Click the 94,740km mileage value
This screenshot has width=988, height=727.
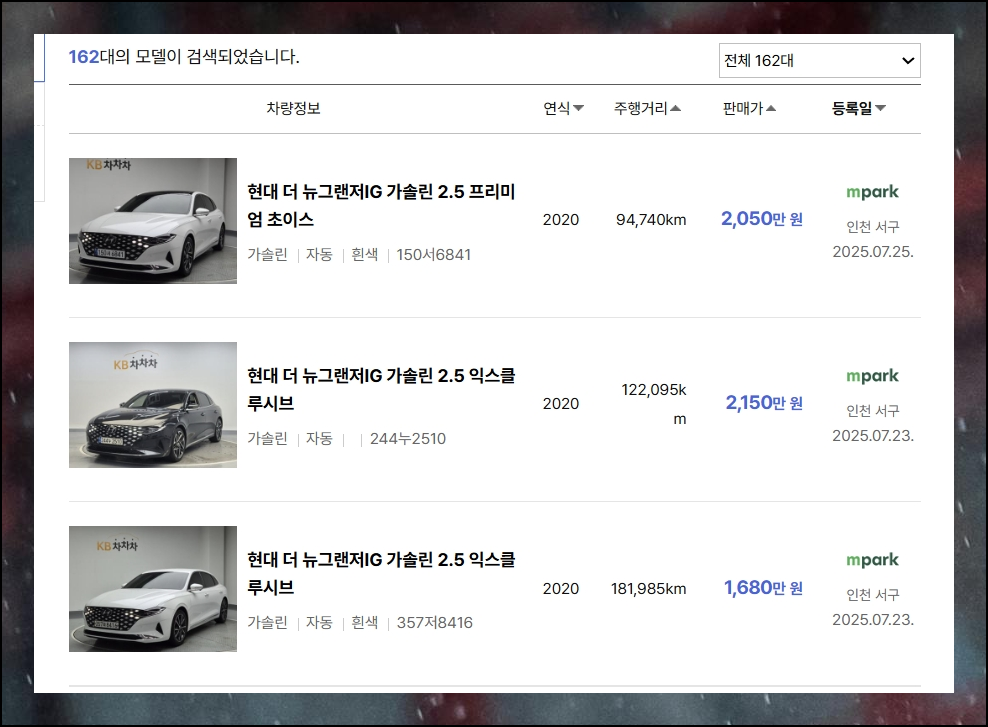point(651,220)
